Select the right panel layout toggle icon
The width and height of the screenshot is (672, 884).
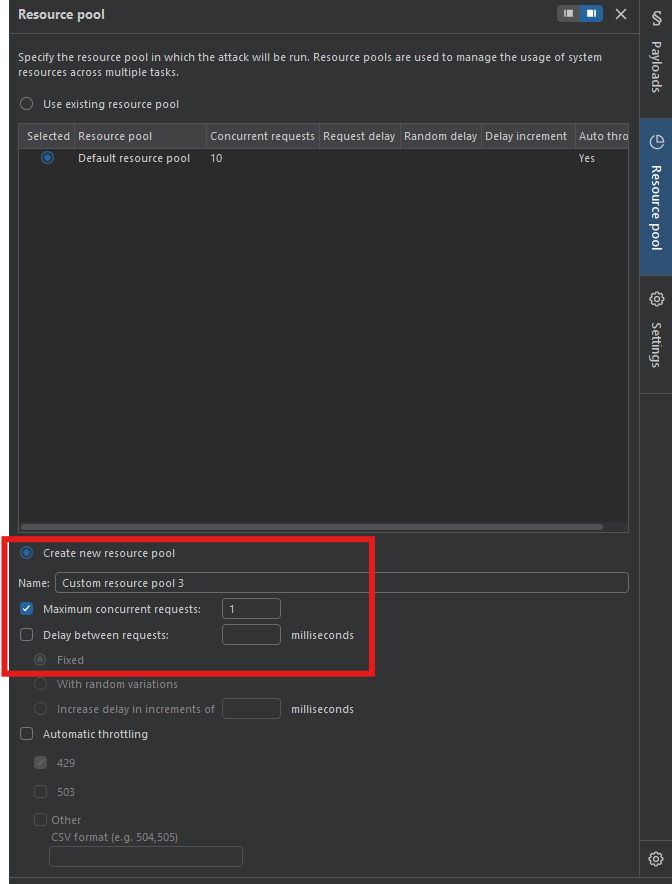pyautogui.click(x=591, y=14)
